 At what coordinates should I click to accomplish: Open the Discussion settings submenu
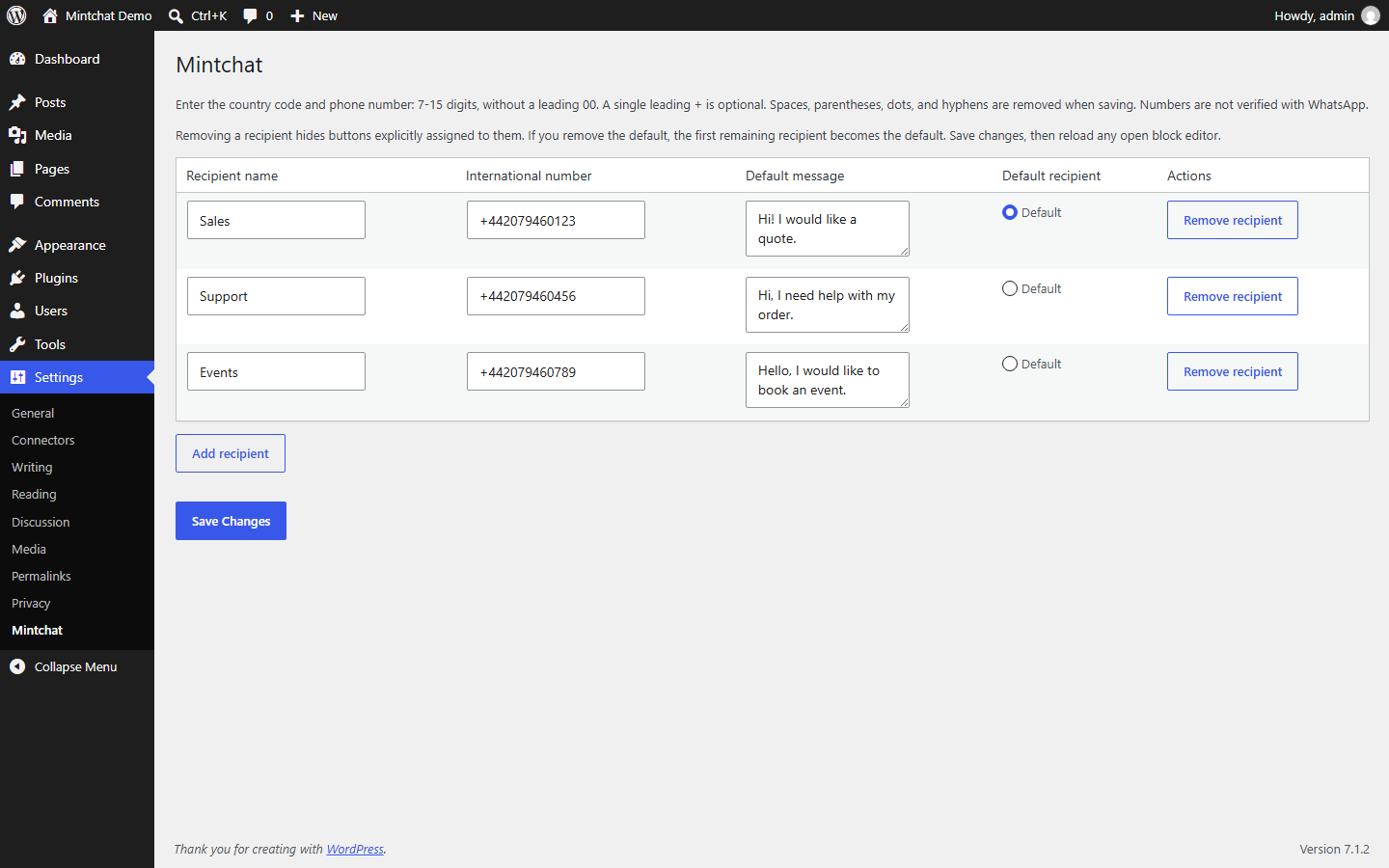click(41, 522)
